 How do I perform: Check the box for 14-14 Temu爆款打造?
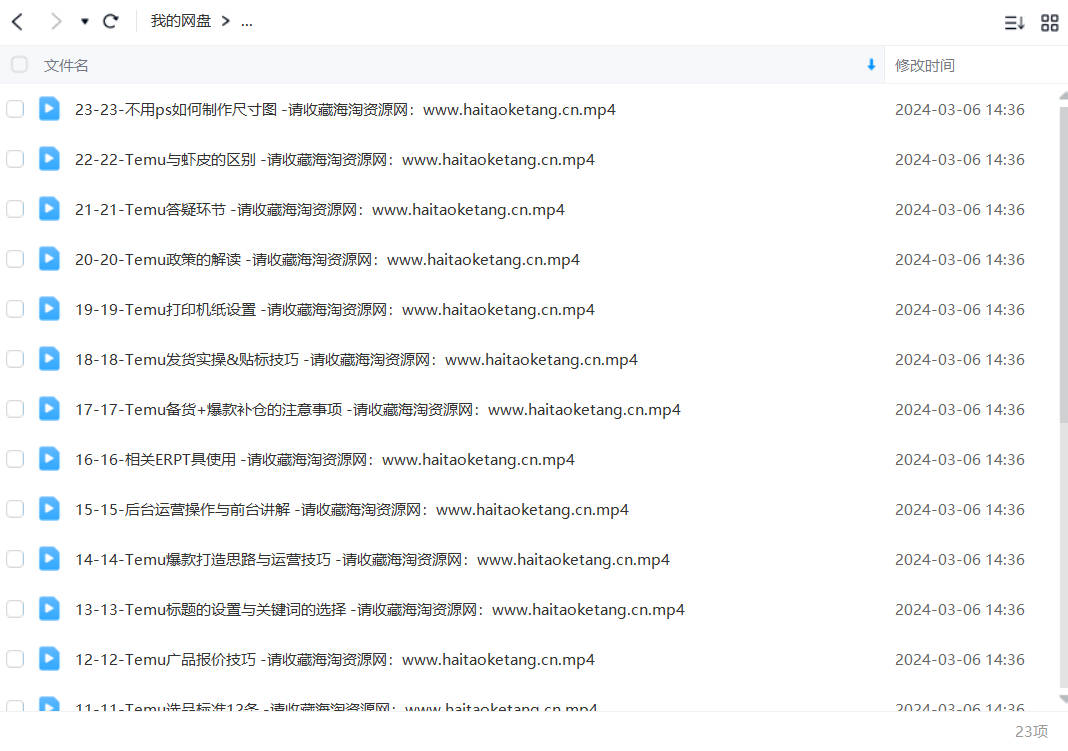[x=15, y=559]
